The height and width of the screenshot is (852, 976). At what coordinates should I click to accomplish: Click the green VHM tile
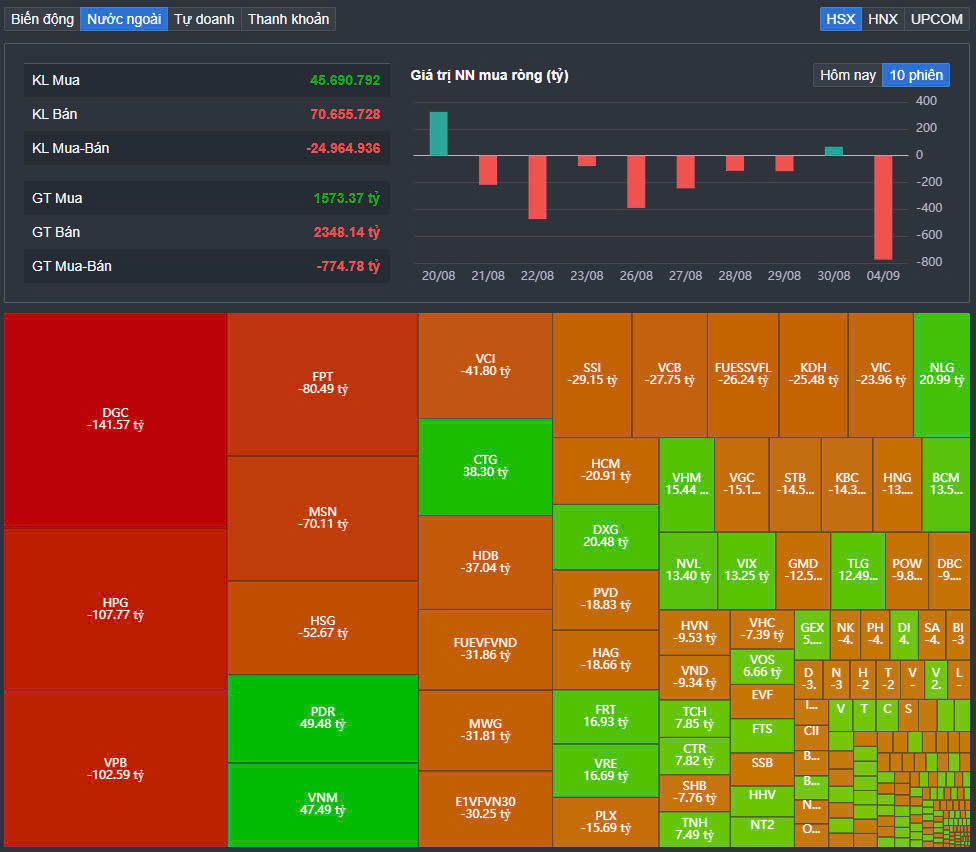[x=687, y=484]
